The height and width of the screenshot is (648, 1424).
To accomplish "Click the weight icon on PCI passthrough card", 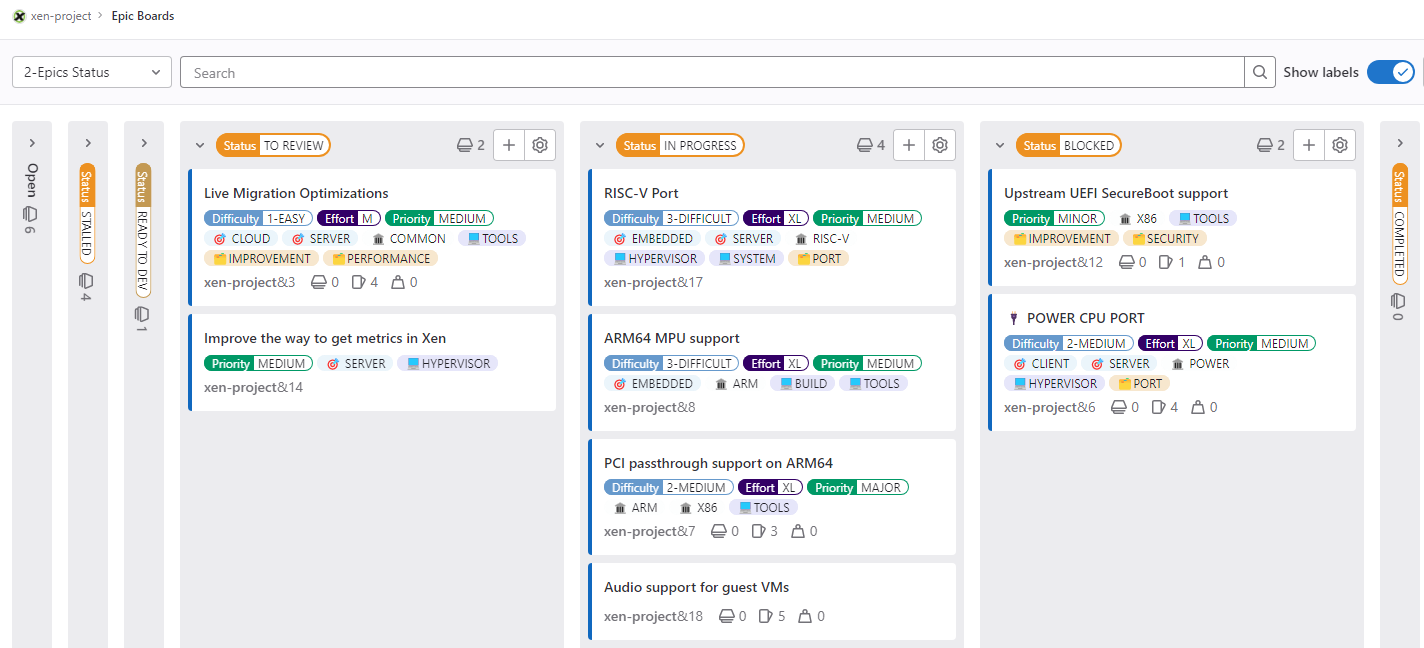I will (x=797, y=530).
